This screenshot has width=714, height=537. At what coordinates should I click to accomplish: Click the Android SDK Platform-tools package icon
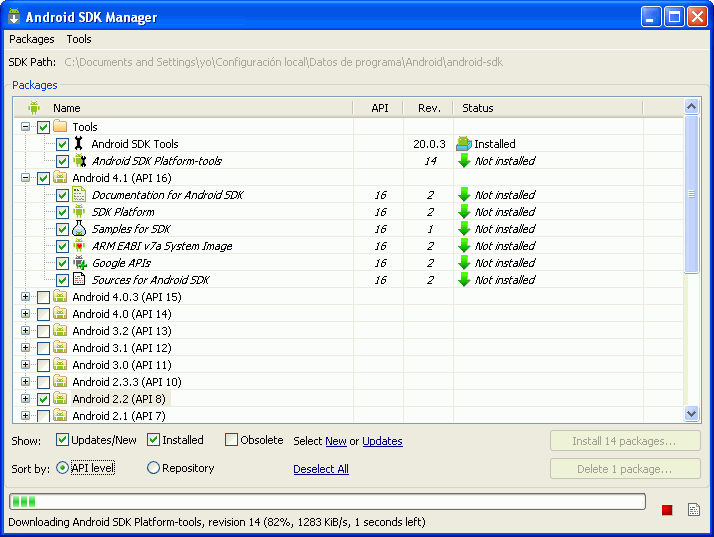[80, 160]
